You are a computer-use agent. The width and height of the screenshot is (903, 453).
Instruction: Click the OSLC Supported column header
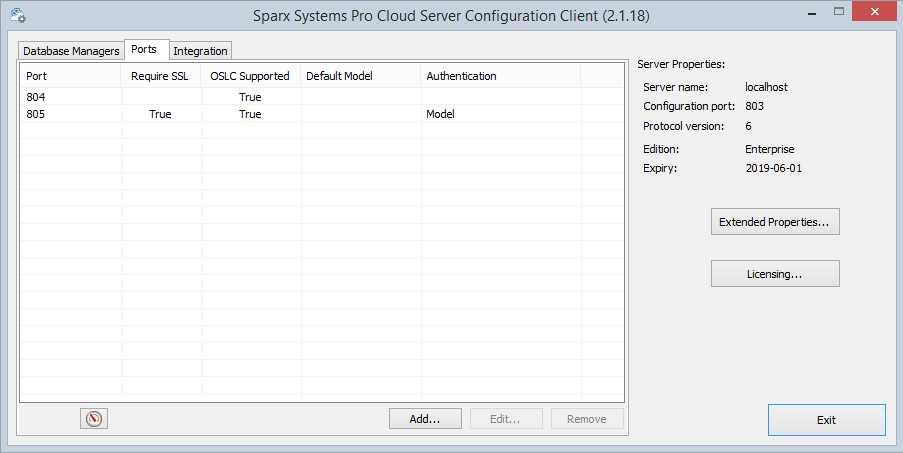click(x=250, y=76)
